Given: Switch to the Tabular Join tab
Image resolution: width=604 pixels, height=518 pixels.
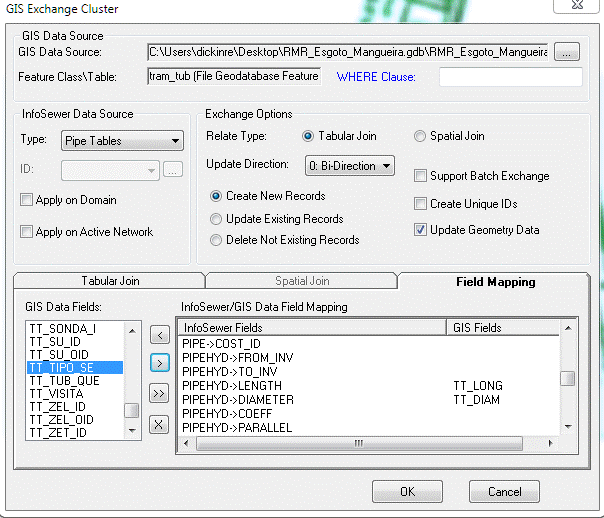Looking at the screenshot, I should (x=110, y=281).
